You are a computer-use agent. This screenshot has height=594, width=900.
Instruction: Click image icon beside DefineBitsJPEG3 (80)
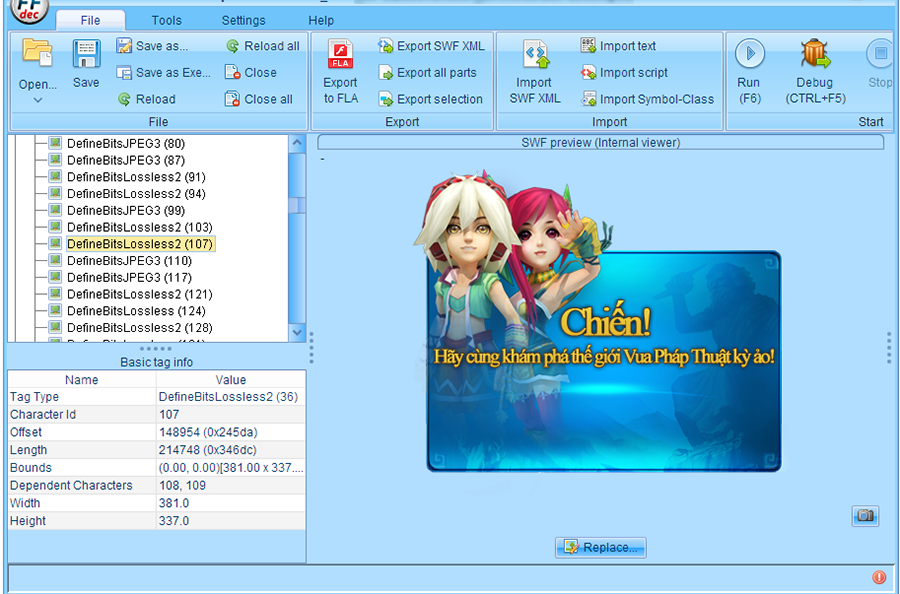pyautogui.click(x=55, y=143)
